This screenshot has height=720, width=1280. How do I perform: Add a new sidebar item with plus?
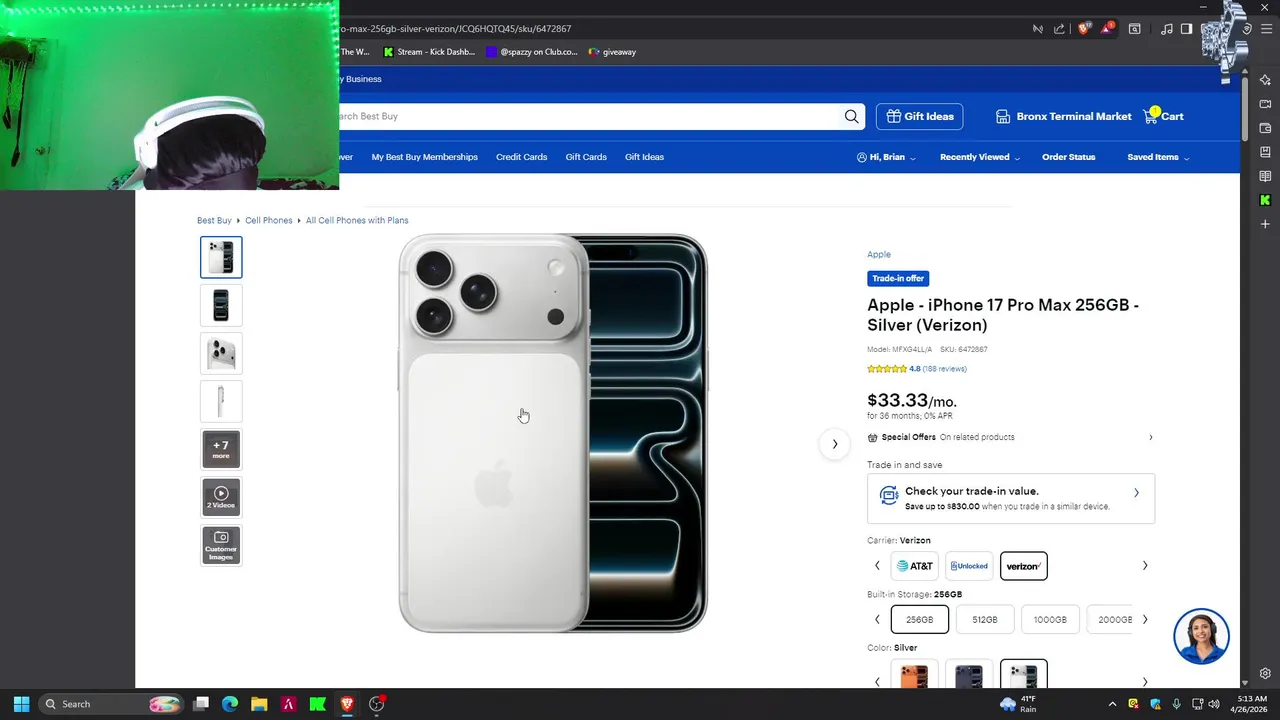[x=1265, y=224]
